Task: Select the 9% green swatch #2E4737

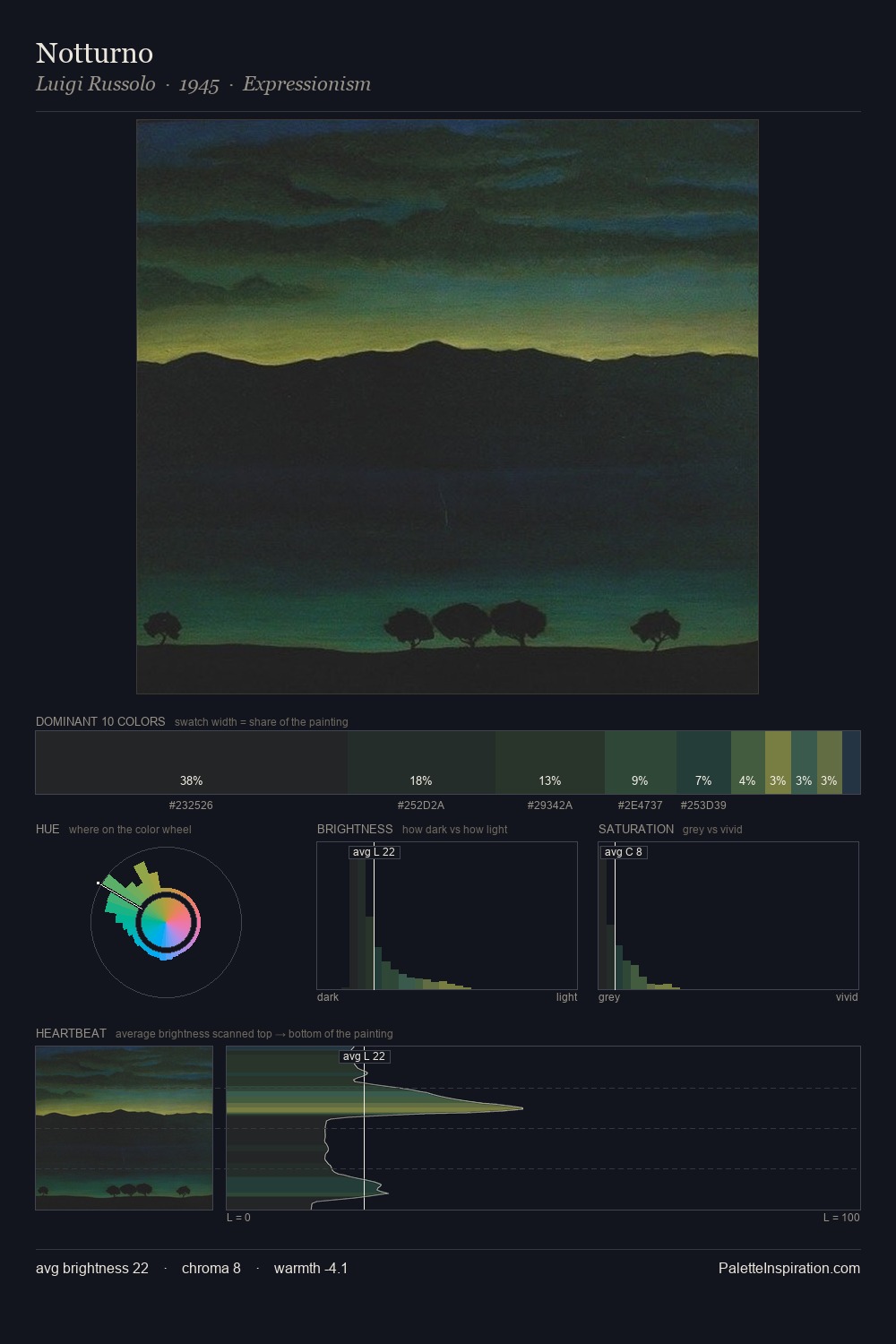Action: (x=641, y=762)
